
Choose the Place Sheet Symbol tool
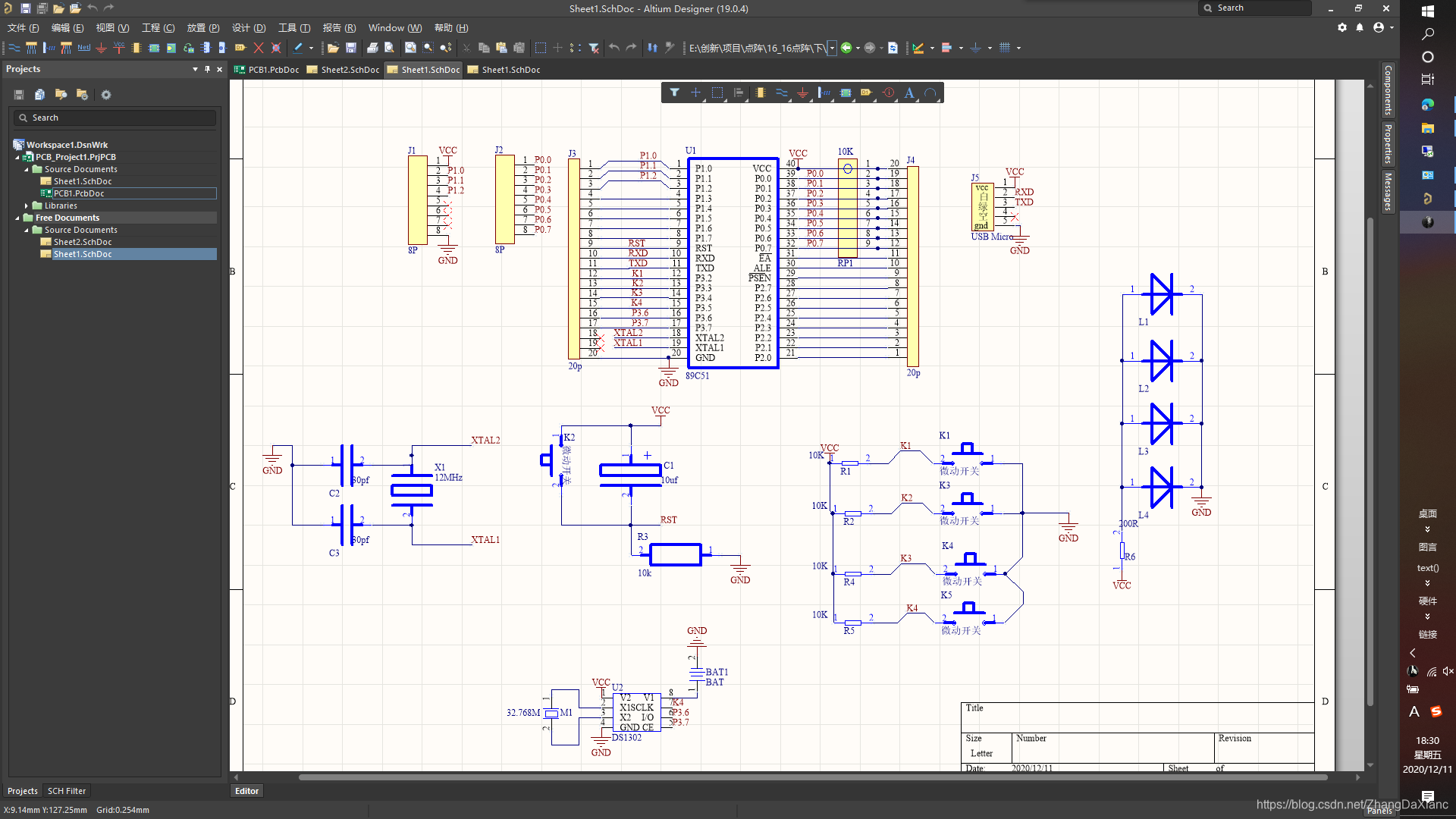[x=154, y=48]
